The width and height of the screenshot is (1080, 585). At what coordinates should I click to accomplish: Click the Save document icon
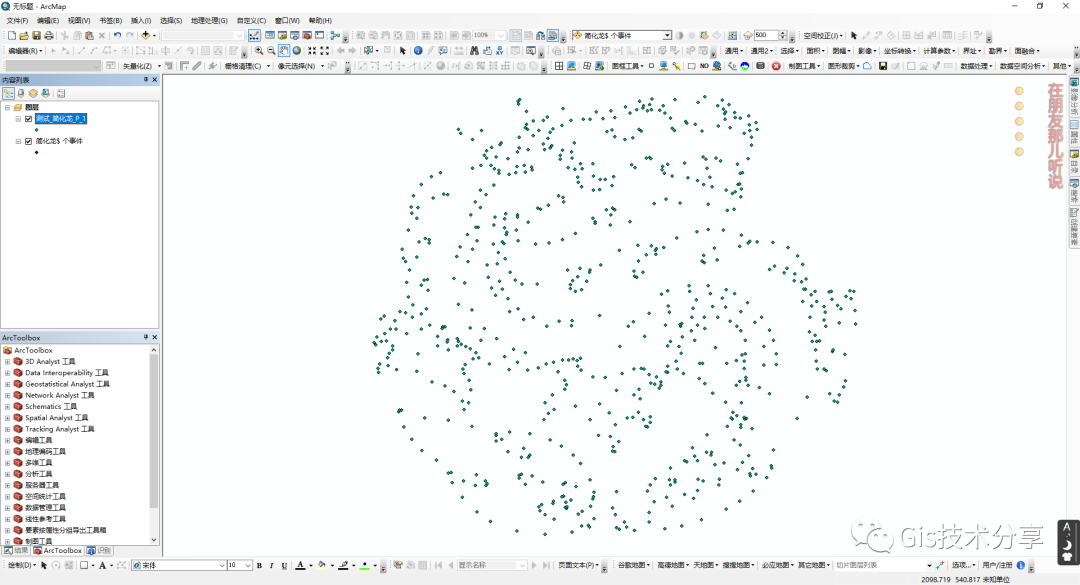(35, 35)
